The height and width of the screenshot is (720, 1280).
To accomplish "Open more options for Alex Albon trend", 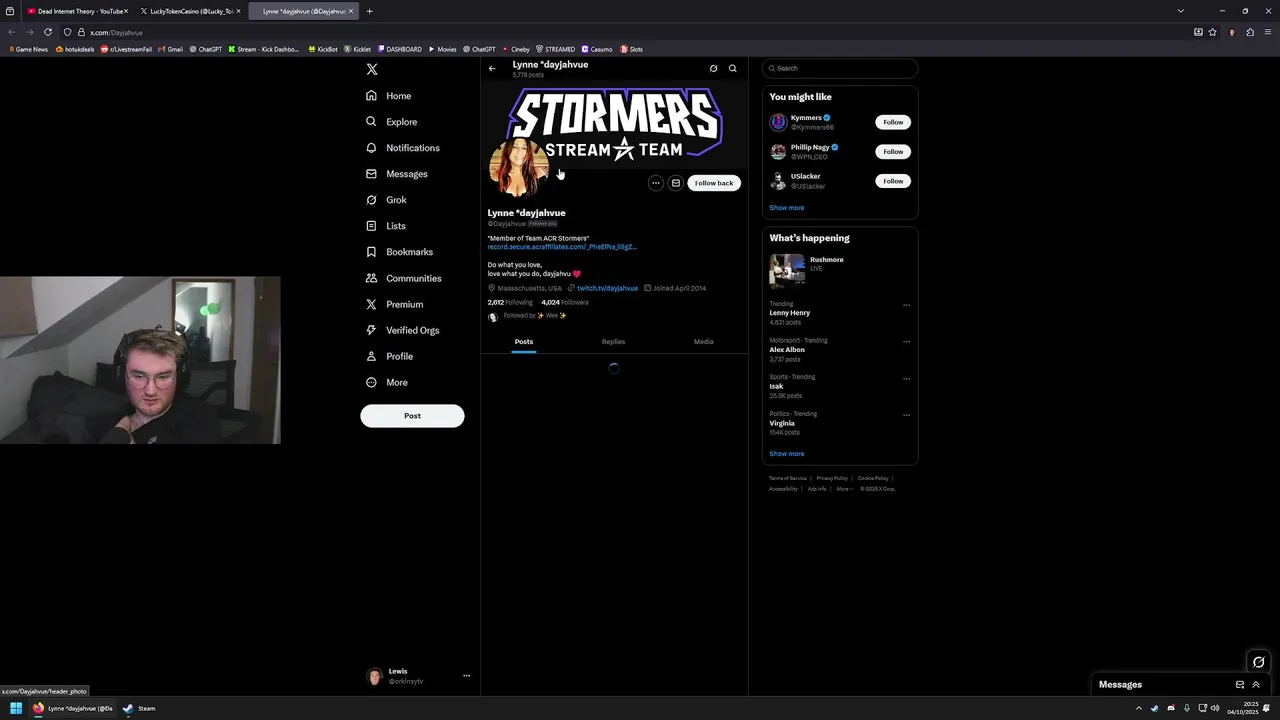I will click(907, 341).
